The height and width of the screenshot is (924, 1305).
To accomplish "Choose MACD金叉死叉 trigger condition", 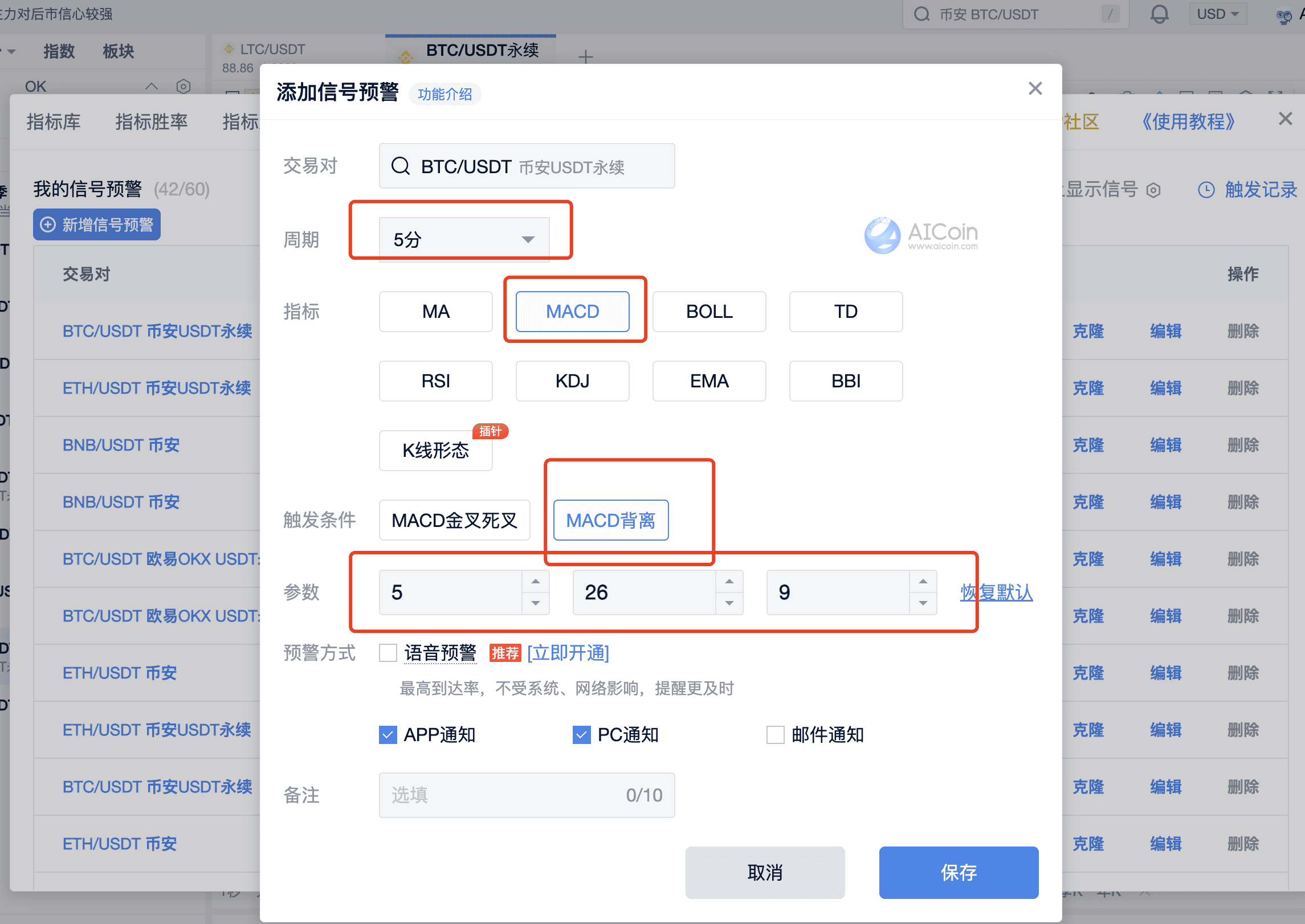I will tap(454, 520).
